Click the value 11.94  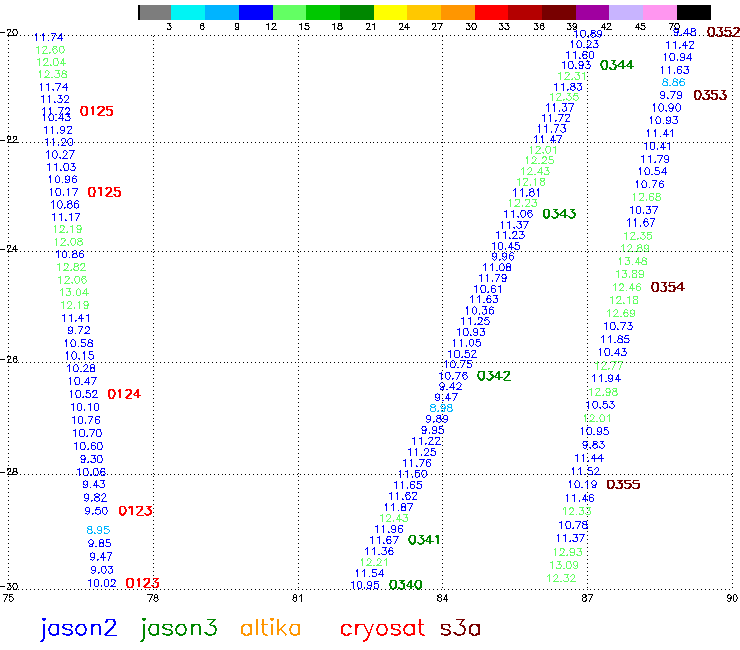coord(606,379)
